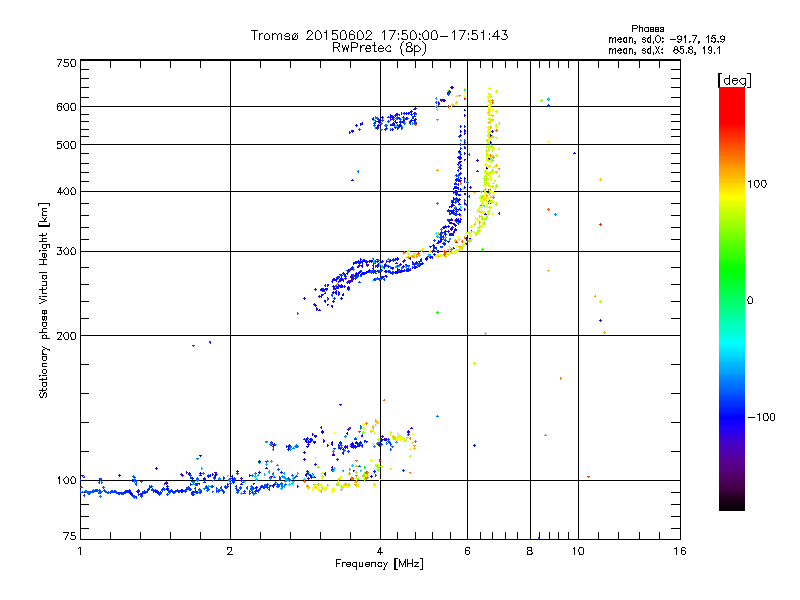Viewport: 800px width, 600px height.
Task: Click the x-axis '10' tick label
Action: 578,551
